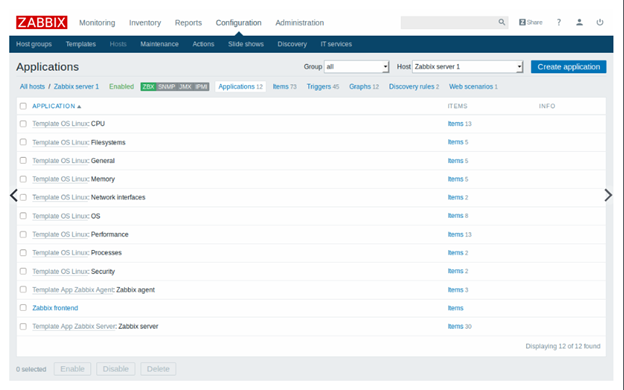Go to IT services submenu
The height and width of the screenshot is (390, 624).
point(336,44)
